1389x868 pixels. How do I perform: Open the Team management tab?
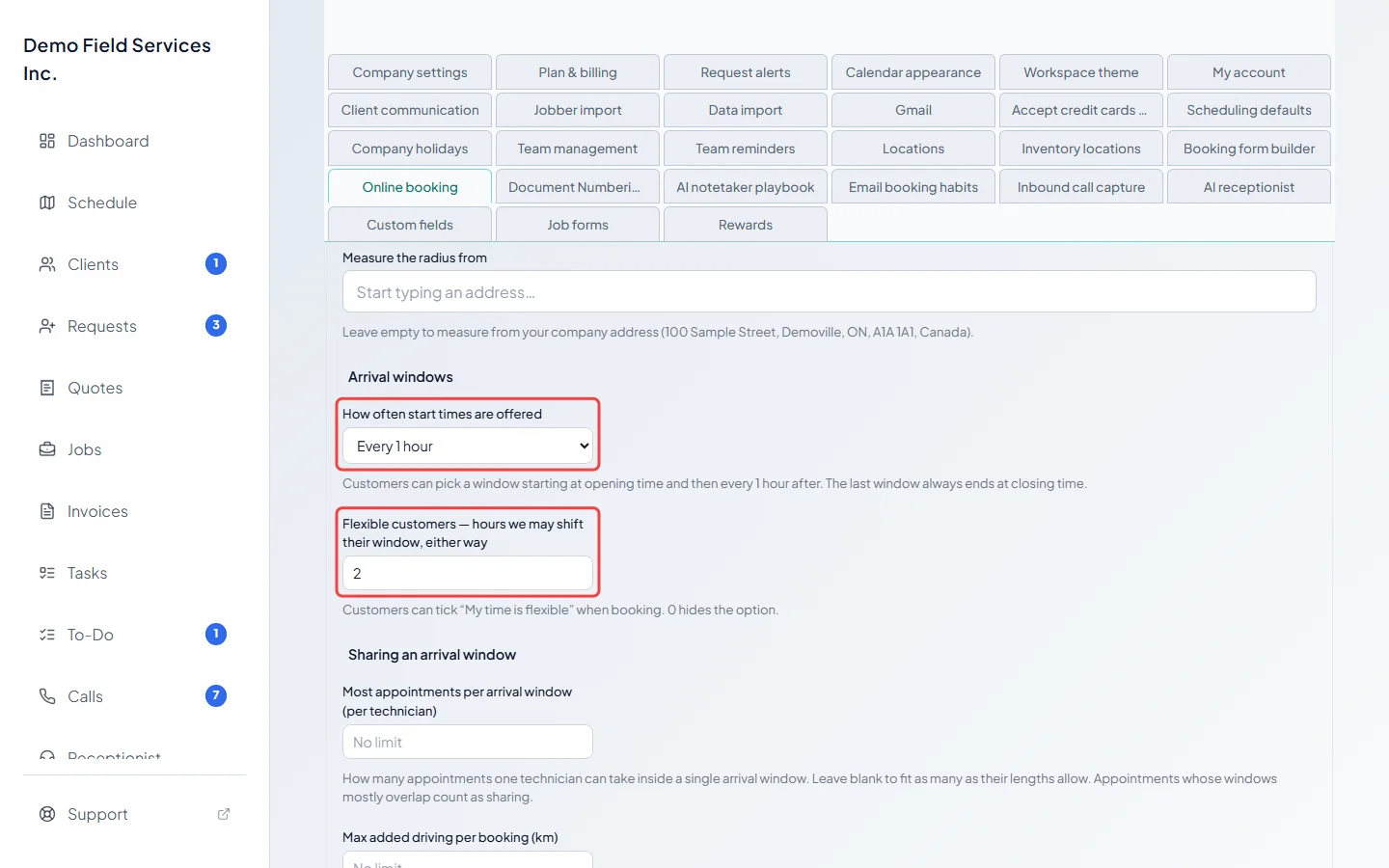click(x=578, y=149)
